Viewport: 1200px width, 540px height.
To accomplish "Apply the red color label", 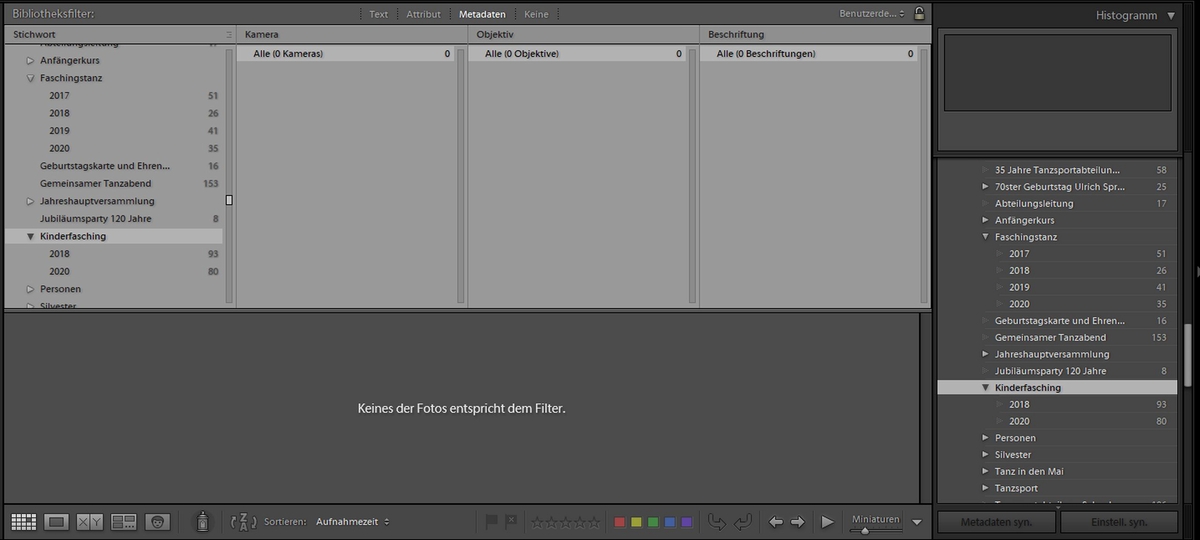I will click(x=620, y=522).
